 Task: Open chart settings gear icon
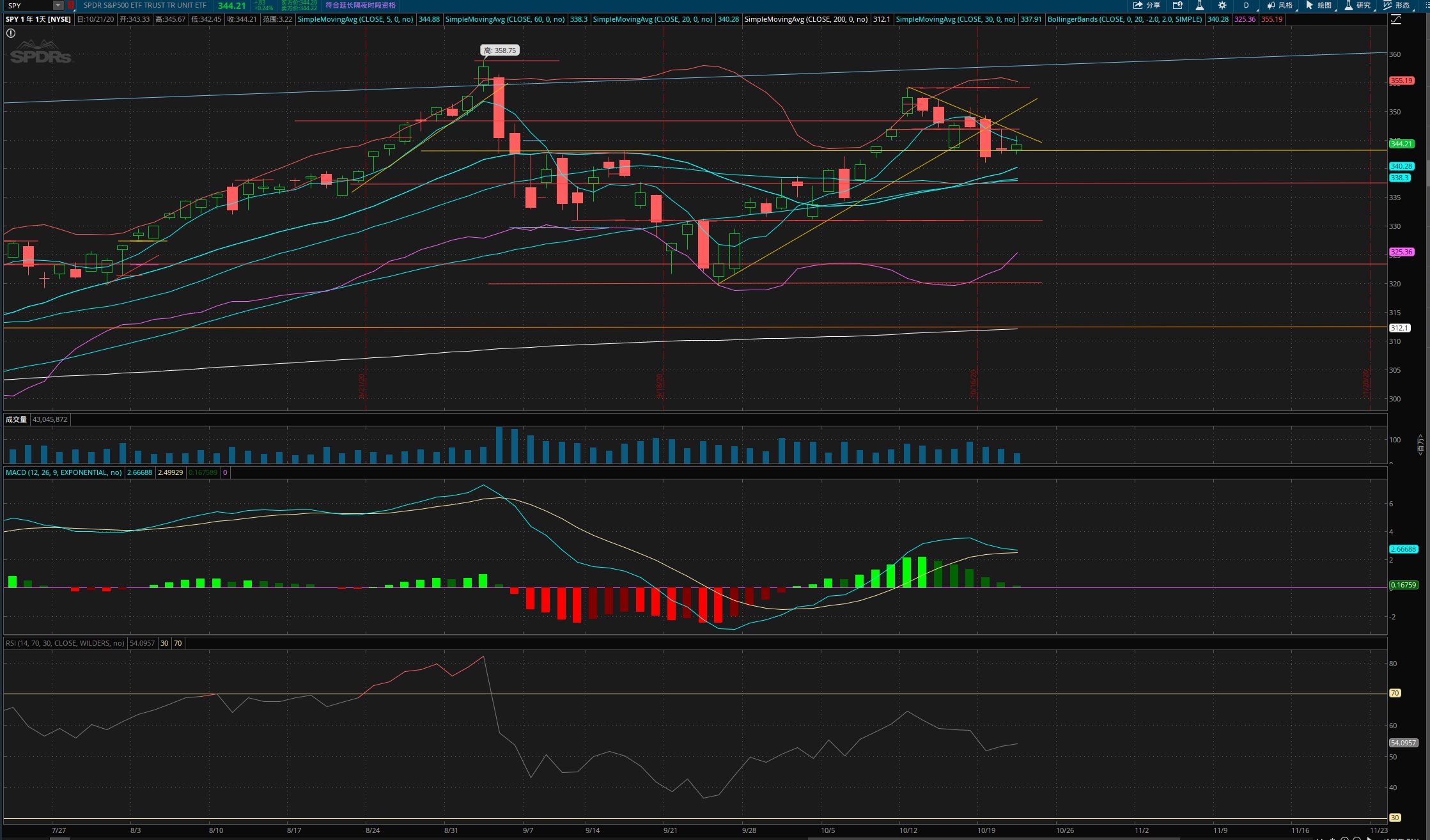tap(1222, 5)
